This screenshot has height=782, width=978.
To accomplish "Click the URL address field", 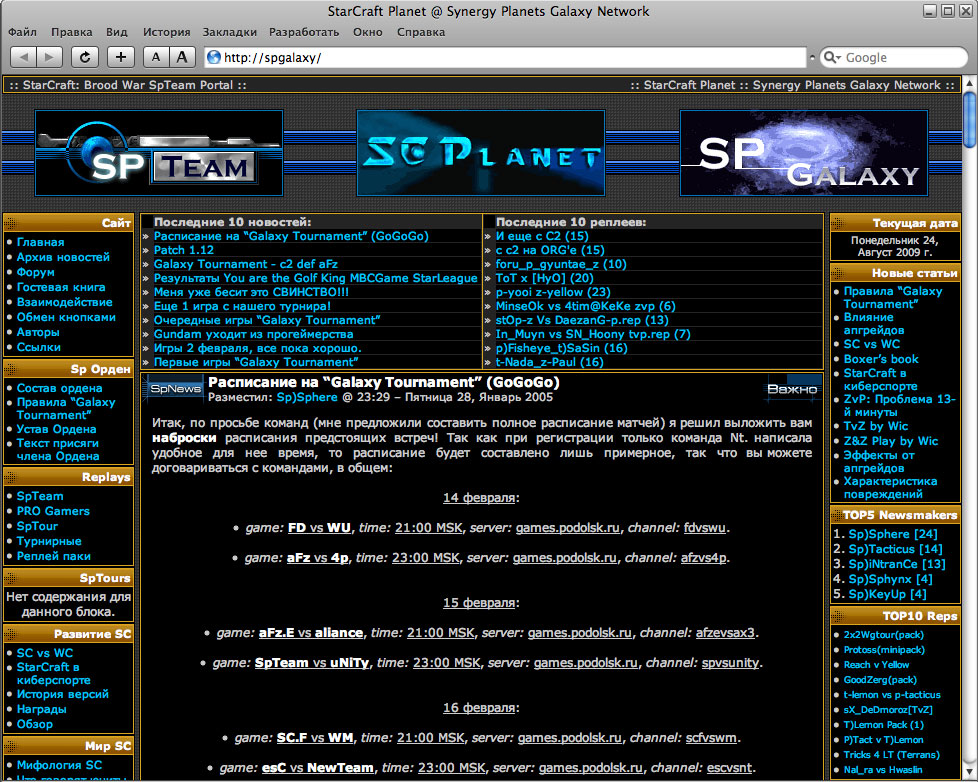I will (x=506, y=57).
